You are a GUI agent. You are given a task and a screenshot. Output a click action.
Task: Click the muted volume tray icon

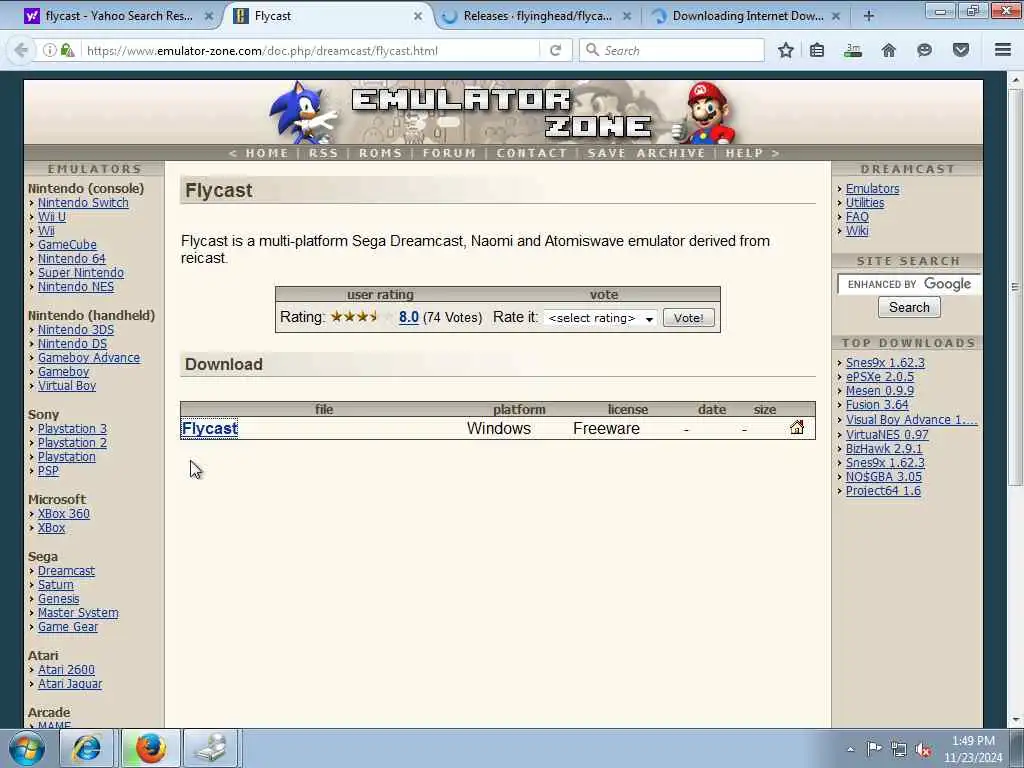923,750
